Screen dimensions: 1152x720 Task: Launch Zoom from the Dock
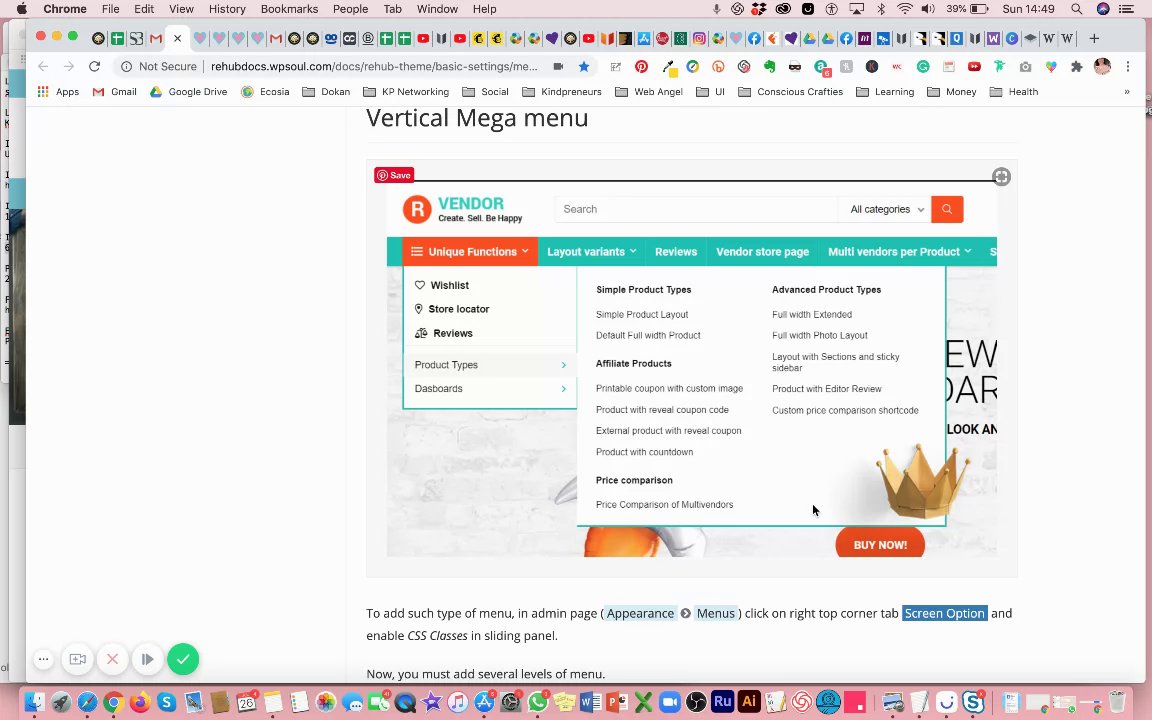point(669,702)
